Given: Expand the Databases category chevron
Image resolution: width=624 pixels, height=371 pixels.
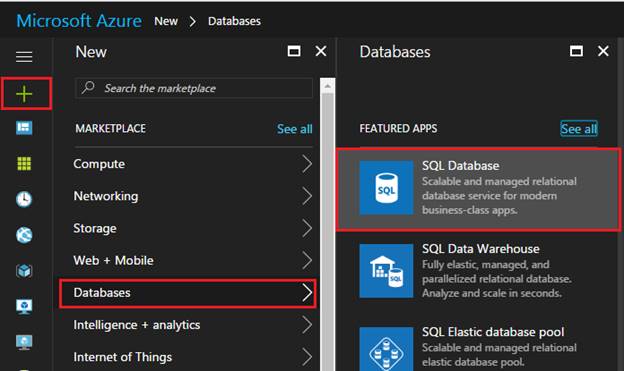Looking at the screenshot, I should coord(307,293).
